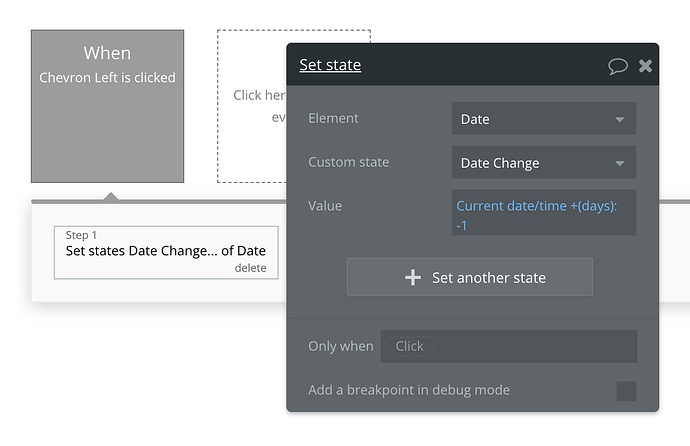Click the plus icon beside Set another state
Viewport: 690px width, 446px height.
(413, 277)
